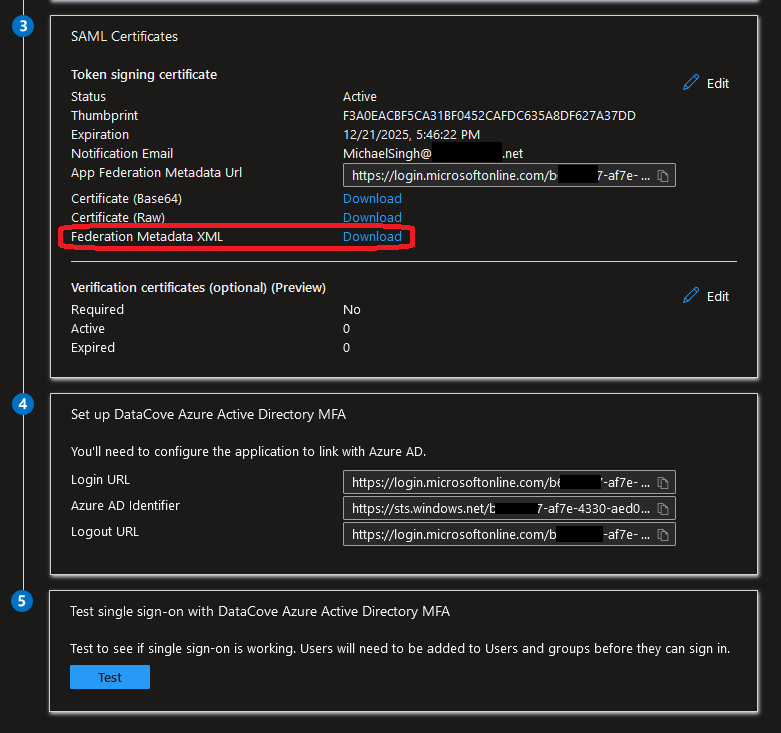Screen dimensions: 781x733
Task: Download the Federation Metadata XML
Action: pos(372,236)
